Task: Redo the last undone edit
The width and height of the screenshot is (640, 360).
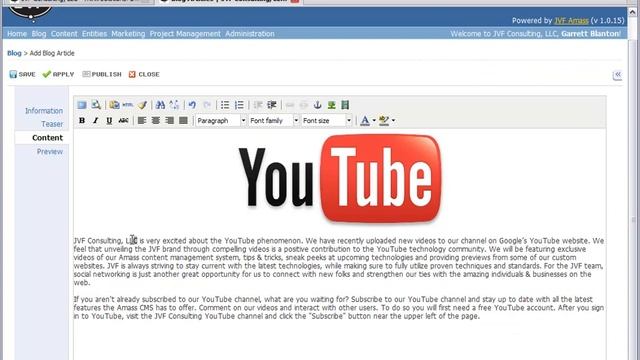Action: click(x=207, y=105)
